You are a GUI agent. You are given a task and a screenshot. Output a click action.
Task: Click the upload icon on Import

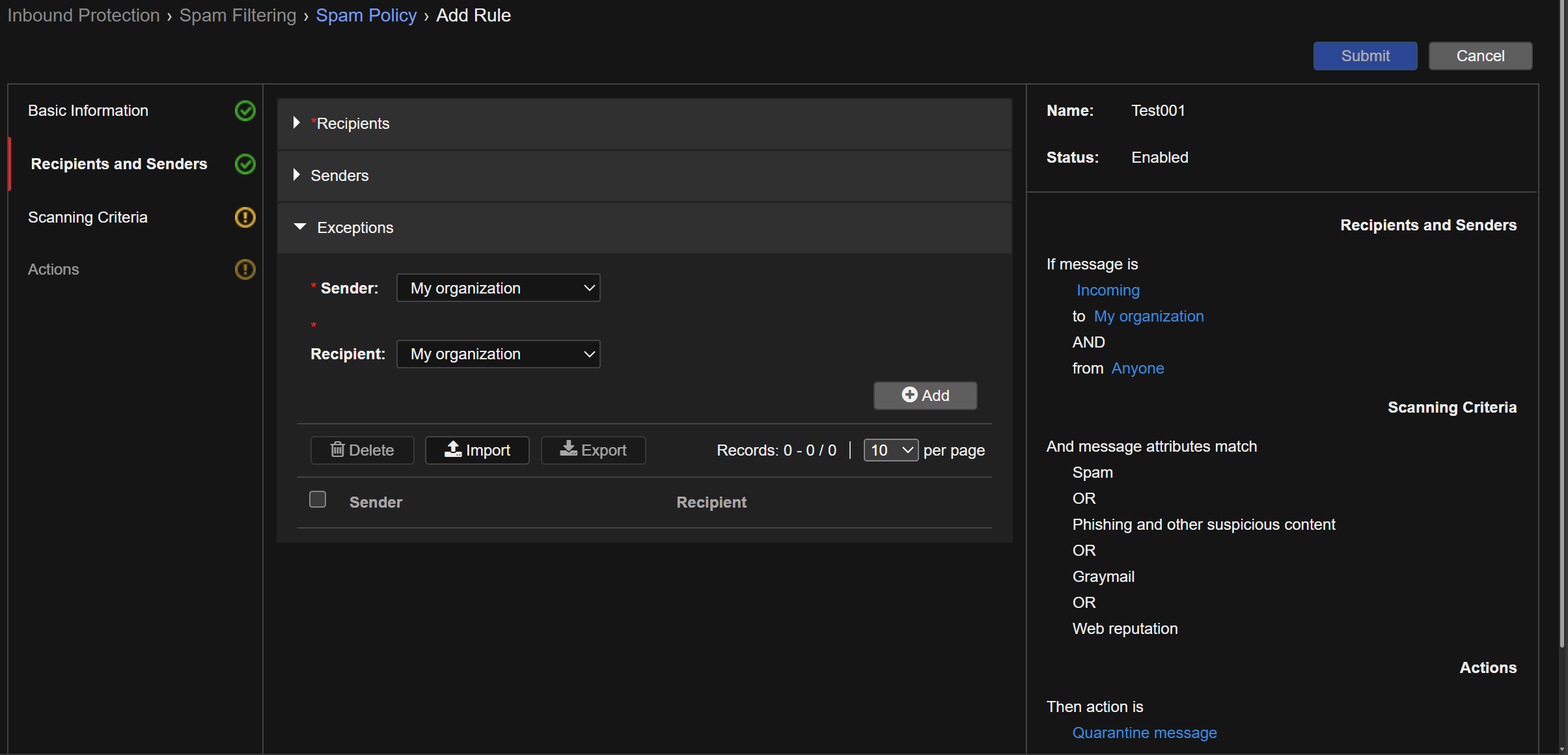coord(453,449)
